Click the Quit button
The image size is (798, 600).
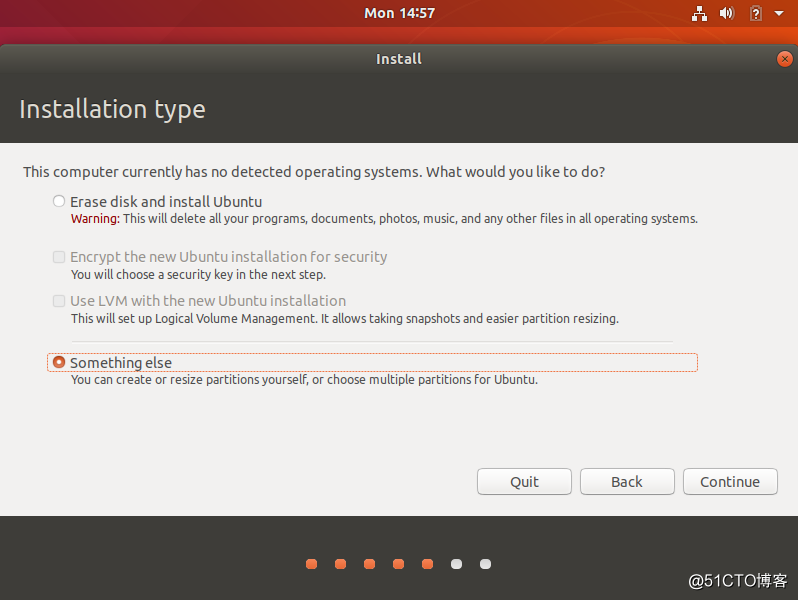pyautogui.click(x=524, y=481)
